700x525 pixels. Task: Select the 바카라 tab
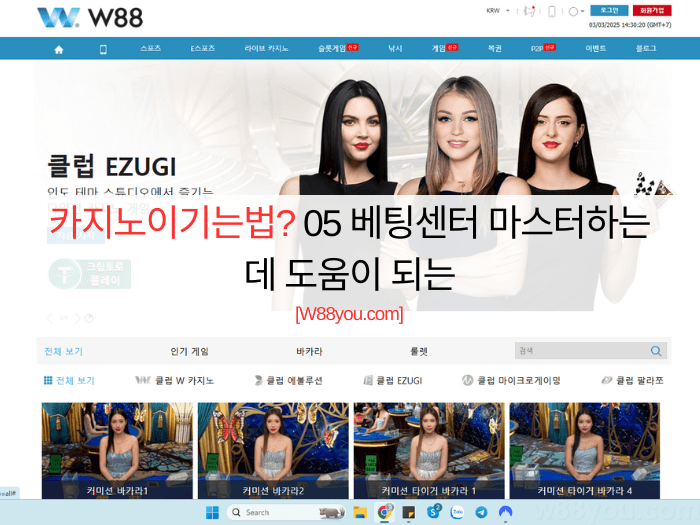(x=309, y=351)
